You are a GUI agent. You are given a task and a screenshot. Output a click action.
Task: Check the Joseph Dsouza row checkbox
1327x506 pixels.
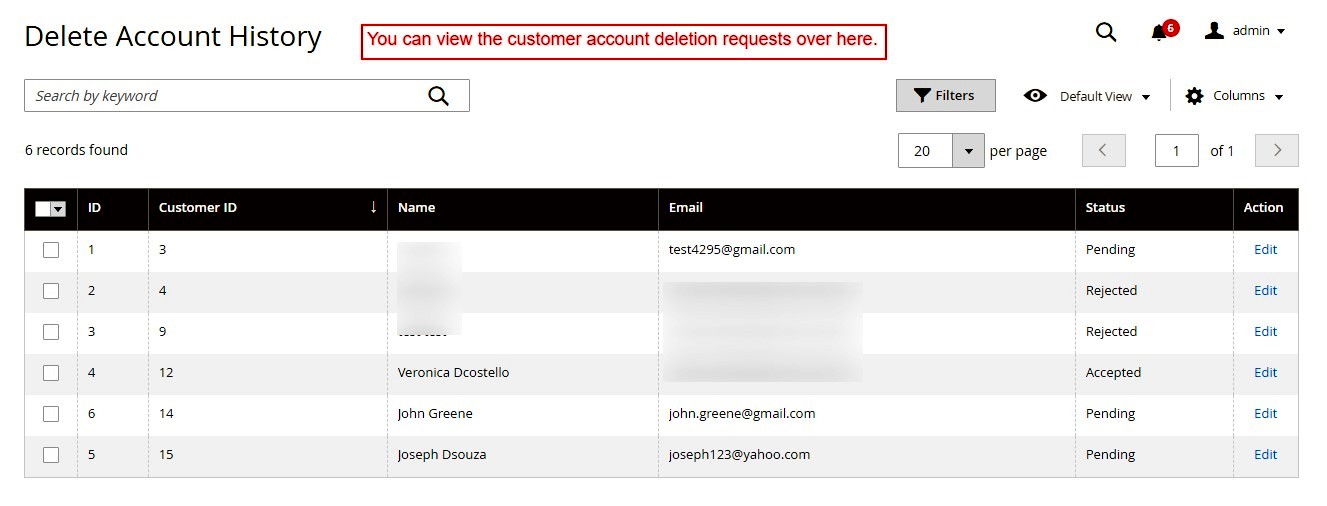pos(51,455)
